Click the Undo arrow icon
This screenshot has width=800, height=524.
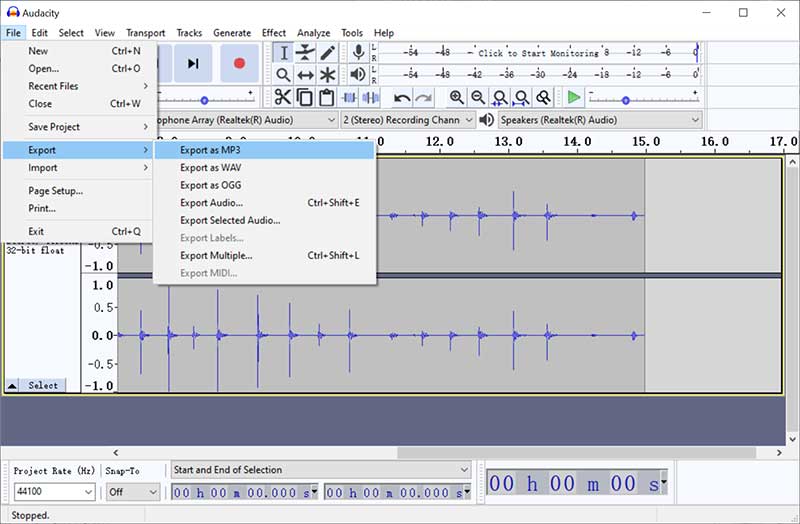click(x=402, y=97)
